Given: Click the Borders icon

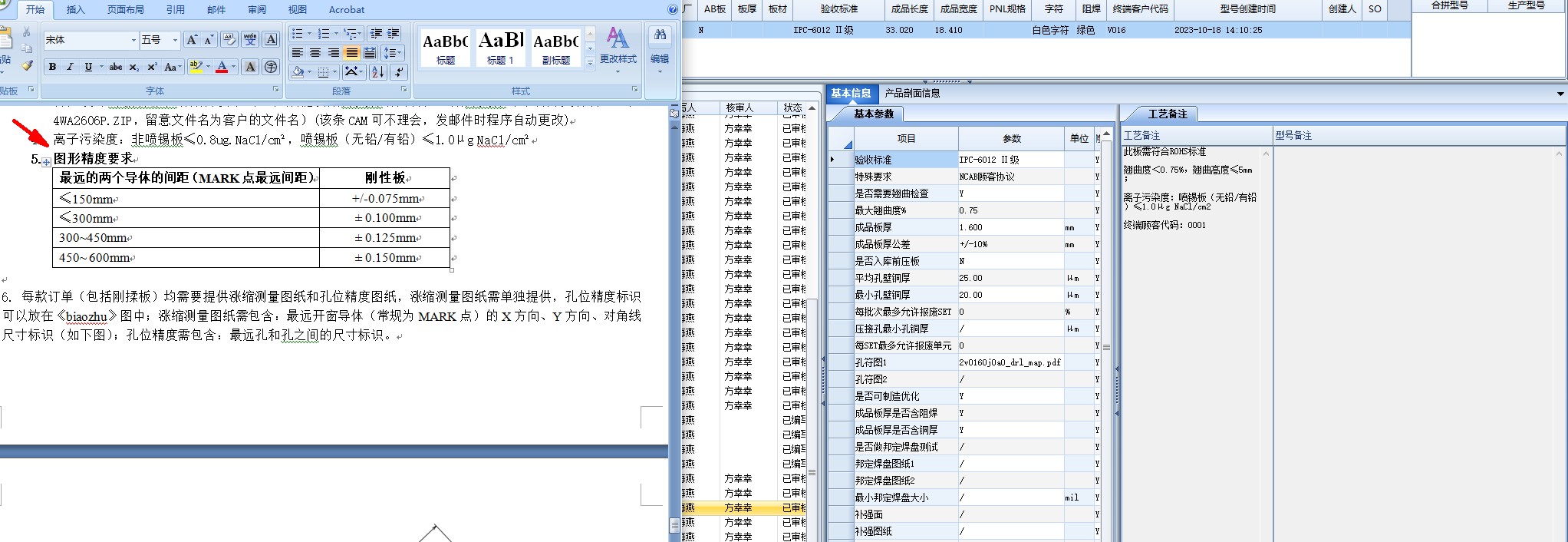Looking at the screenshot, I should coord(323,72).
